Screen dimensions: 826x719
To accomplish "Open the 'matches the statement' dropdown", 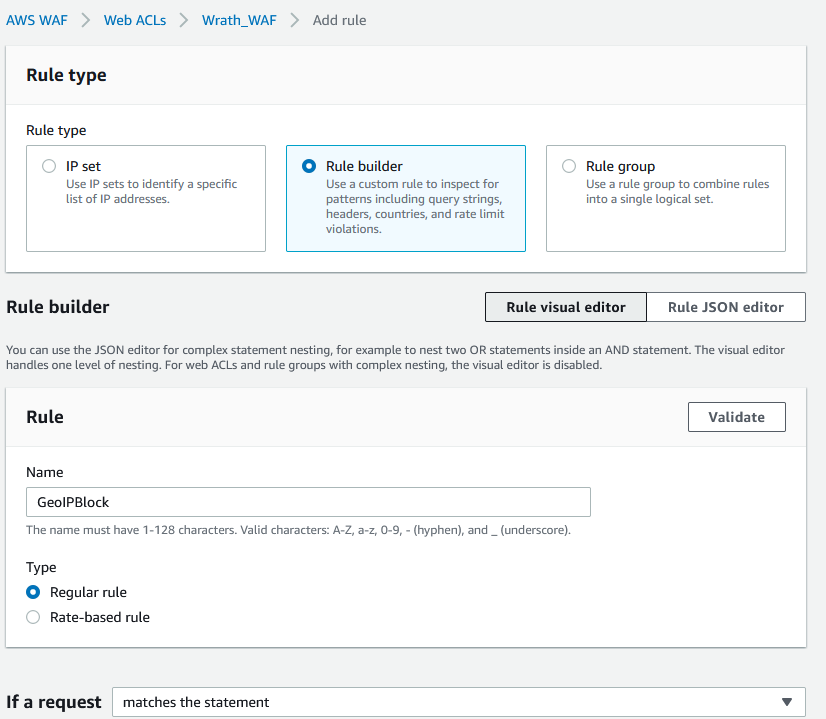I will click(x=450, y=702).
